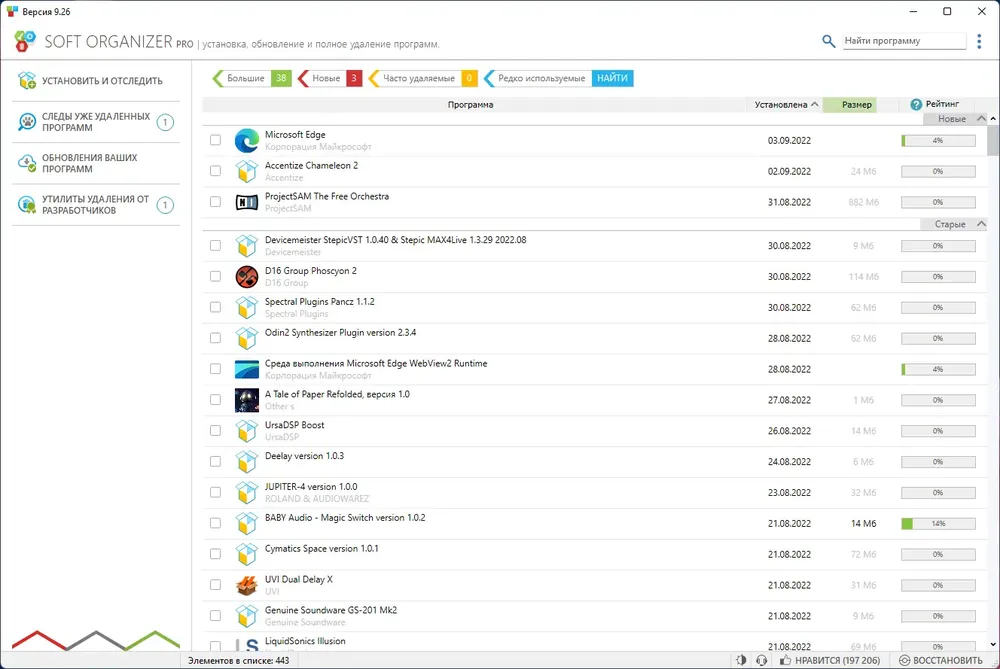This screenshot has width=1000, height=669.
Task: Click Microsoft Edge 4% rating bar
Action: [938, 140]
